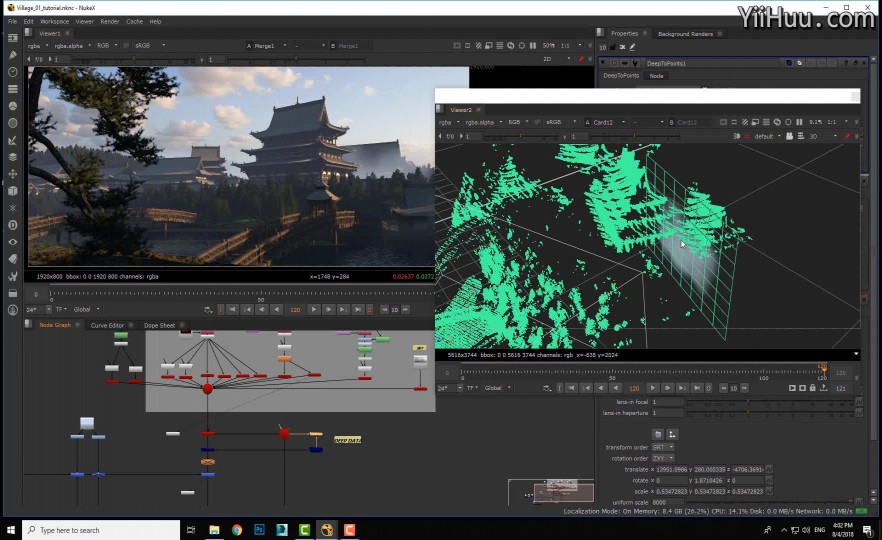
Task: Click the pause icon in Viewer2 toolbar
Action: (799, 122)
